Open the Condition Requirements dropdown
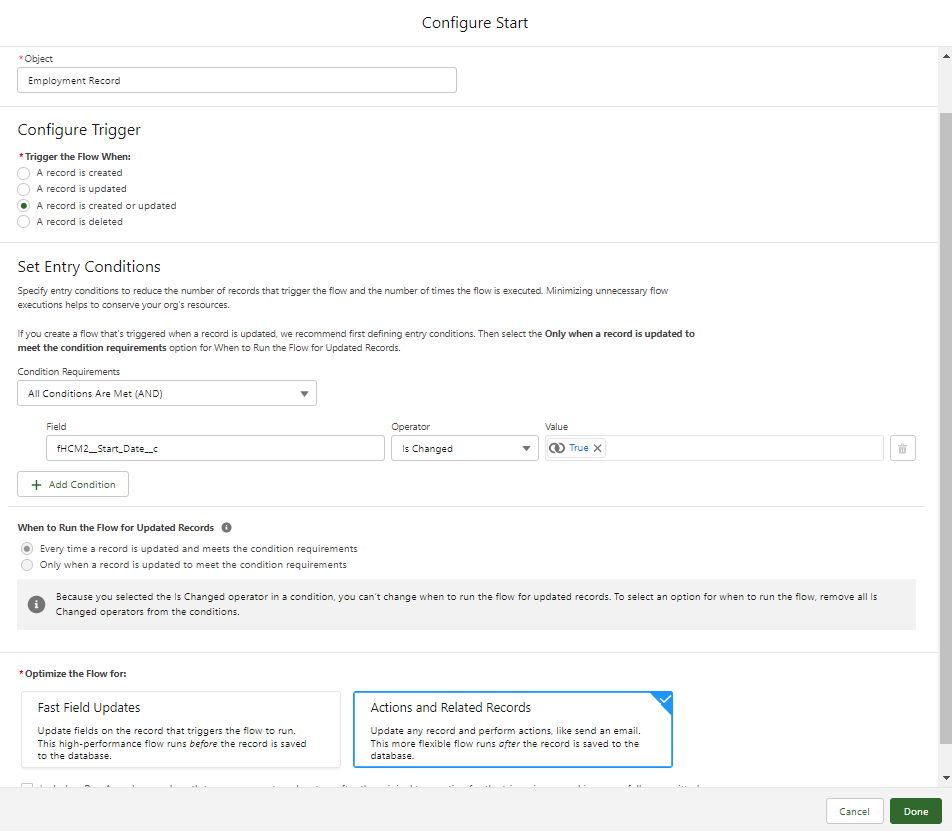 coord(167,393)
